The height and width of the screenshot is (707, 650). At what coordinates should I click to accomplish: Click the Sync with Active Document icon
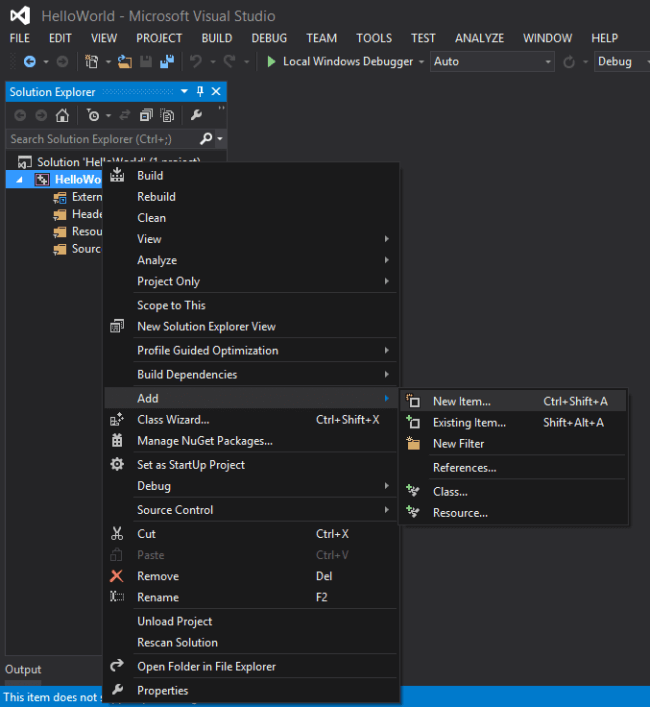point(125,116)
